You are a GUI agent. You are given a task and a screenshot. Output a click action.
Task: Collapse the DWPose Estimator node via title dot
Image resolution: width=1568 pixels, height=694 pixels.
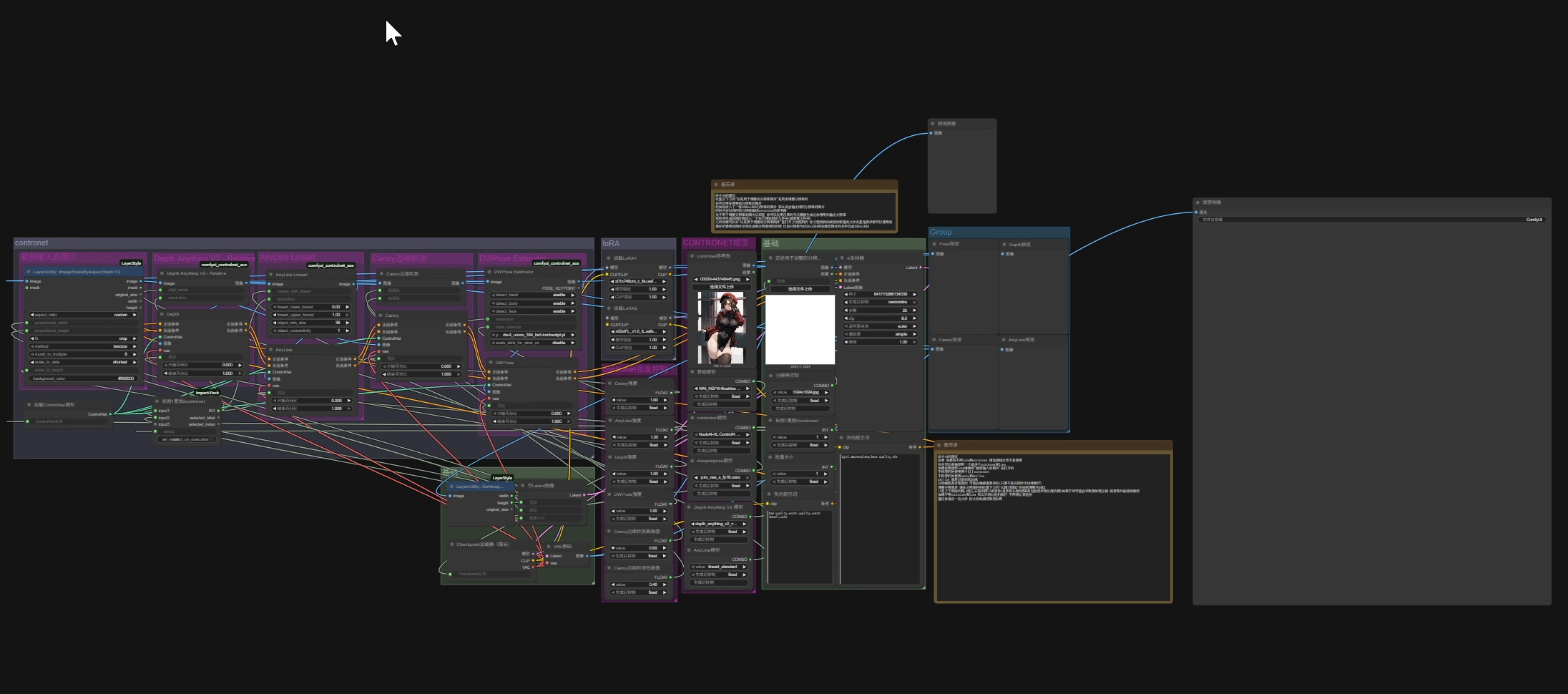tap(489, 272)
